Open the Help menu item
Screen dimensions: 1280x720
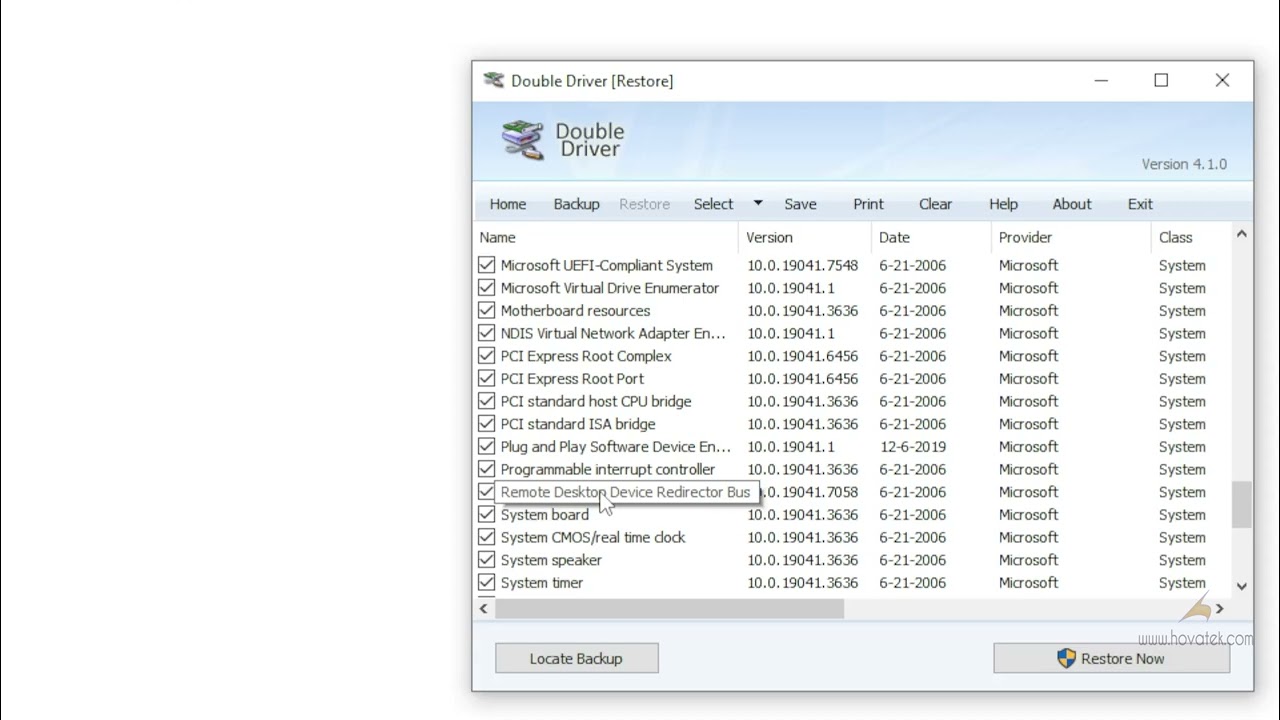(x=1003, y=204)
